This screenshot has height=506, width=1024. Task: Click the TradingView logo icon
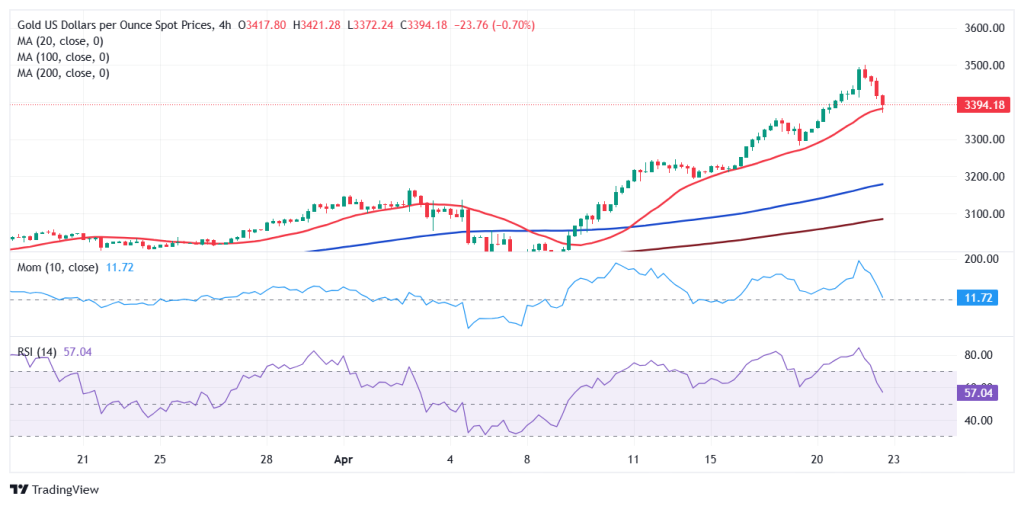18,489
